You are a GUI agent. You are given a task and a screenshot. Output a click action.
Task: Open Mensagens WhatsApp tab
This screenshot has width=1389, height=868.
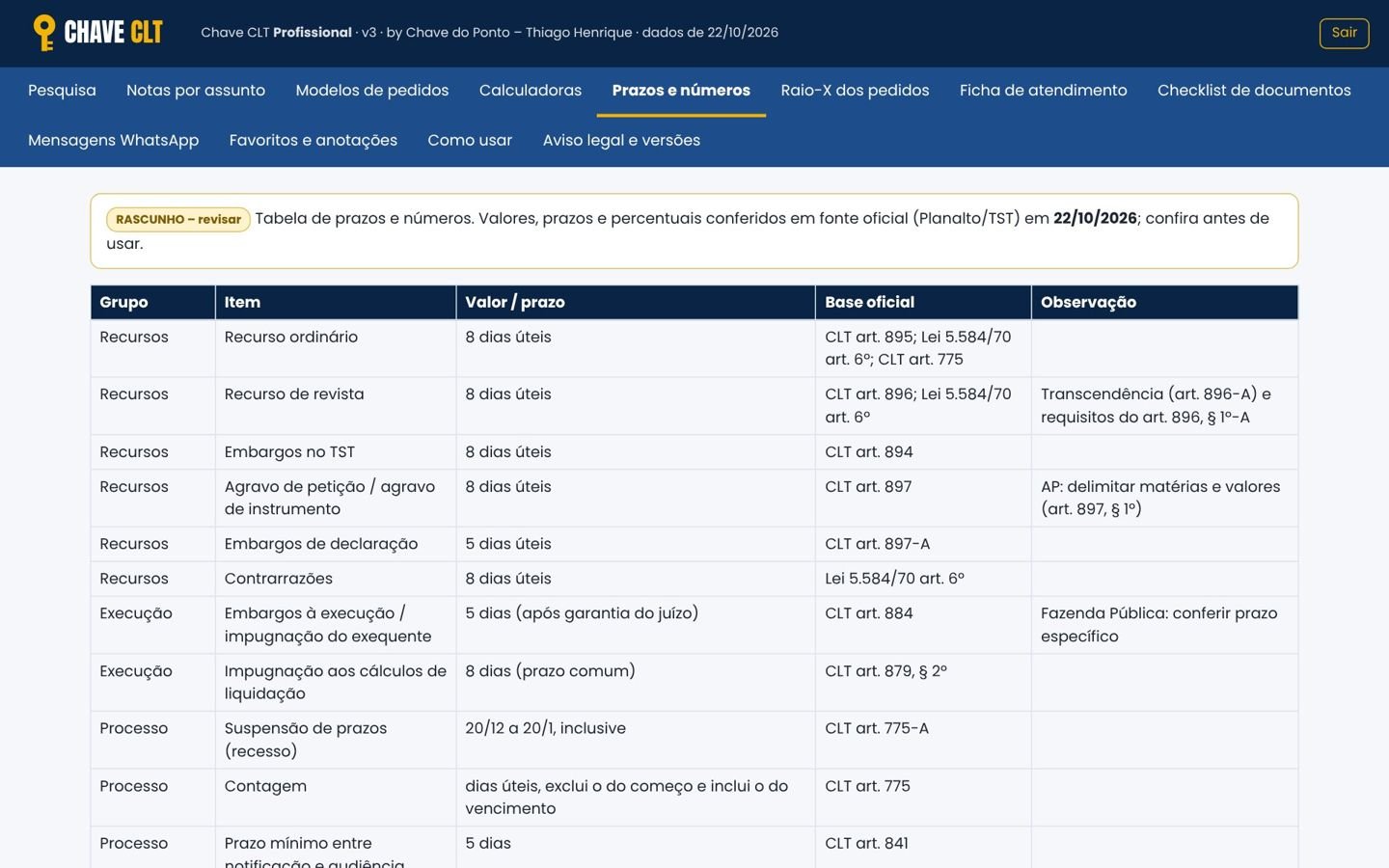(114, 141)
